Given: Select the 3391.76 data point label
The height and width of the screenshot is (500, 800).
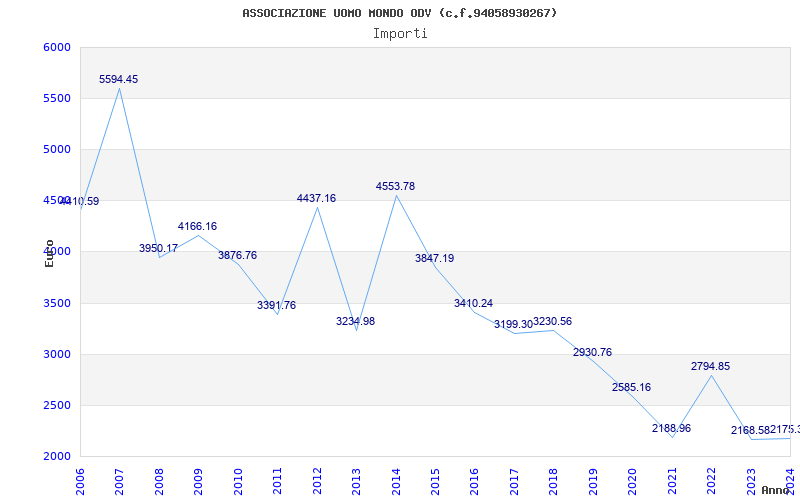Looking at the screenshot, I should tap(277, 306).
